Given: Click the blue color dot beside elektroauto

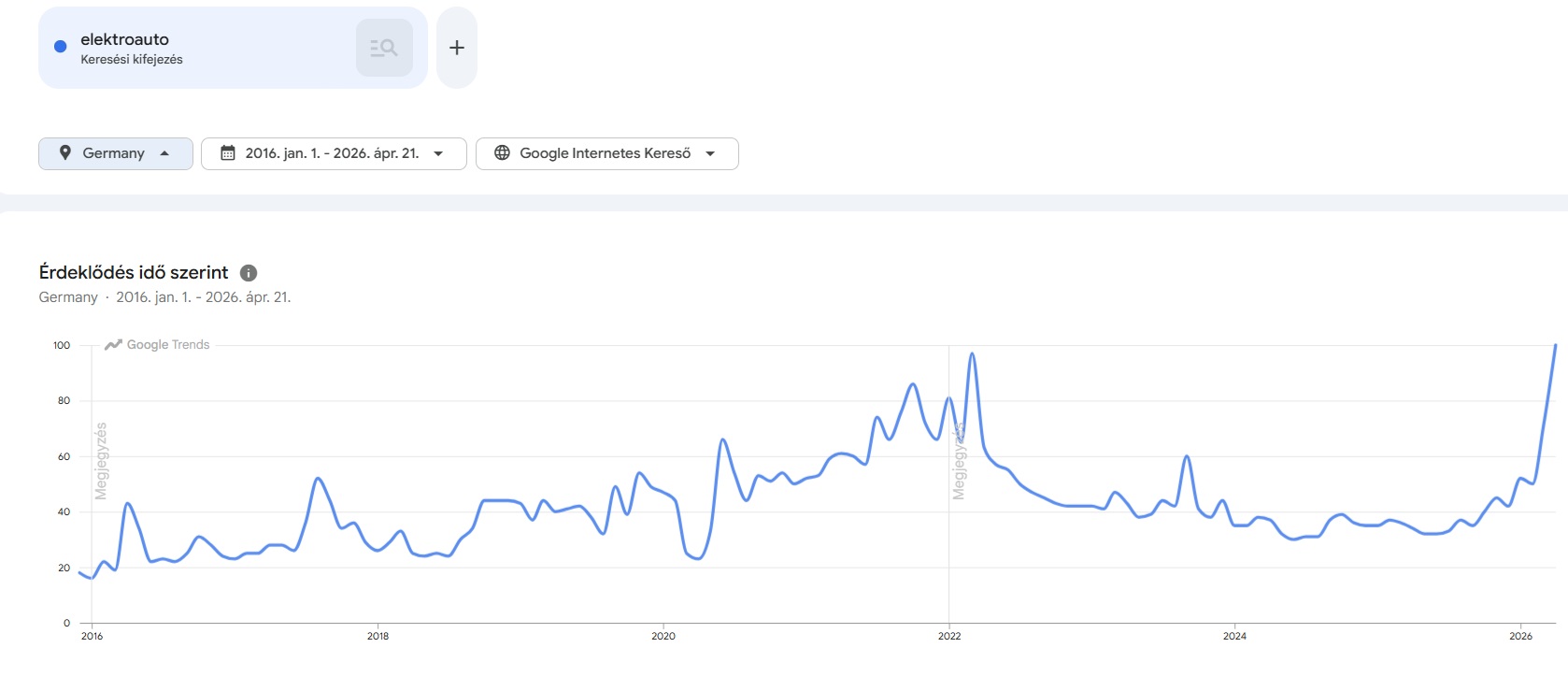Looking at the screenshot, I should pos(61,47).
